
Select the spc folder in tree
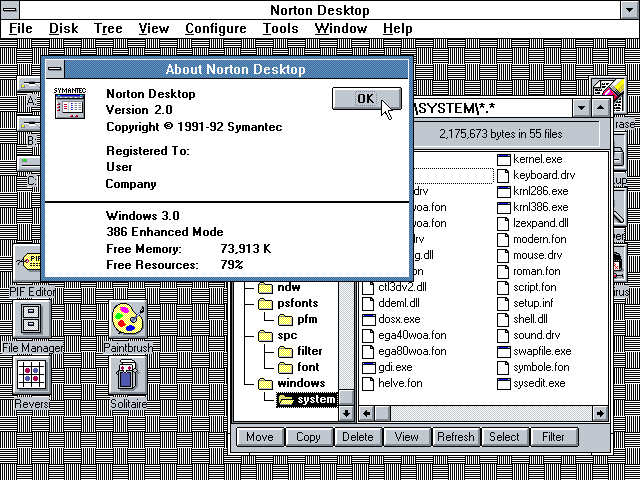click(x=278, y=336)
